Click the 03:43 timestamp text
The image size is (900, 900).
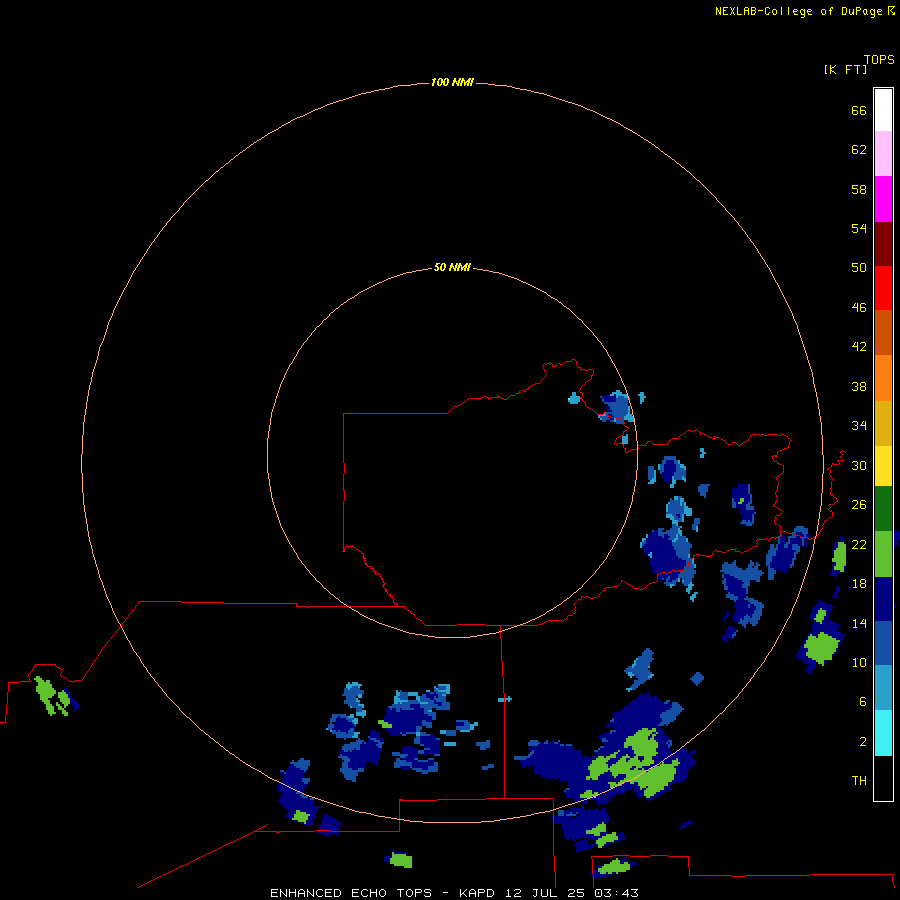pos(616,893)
